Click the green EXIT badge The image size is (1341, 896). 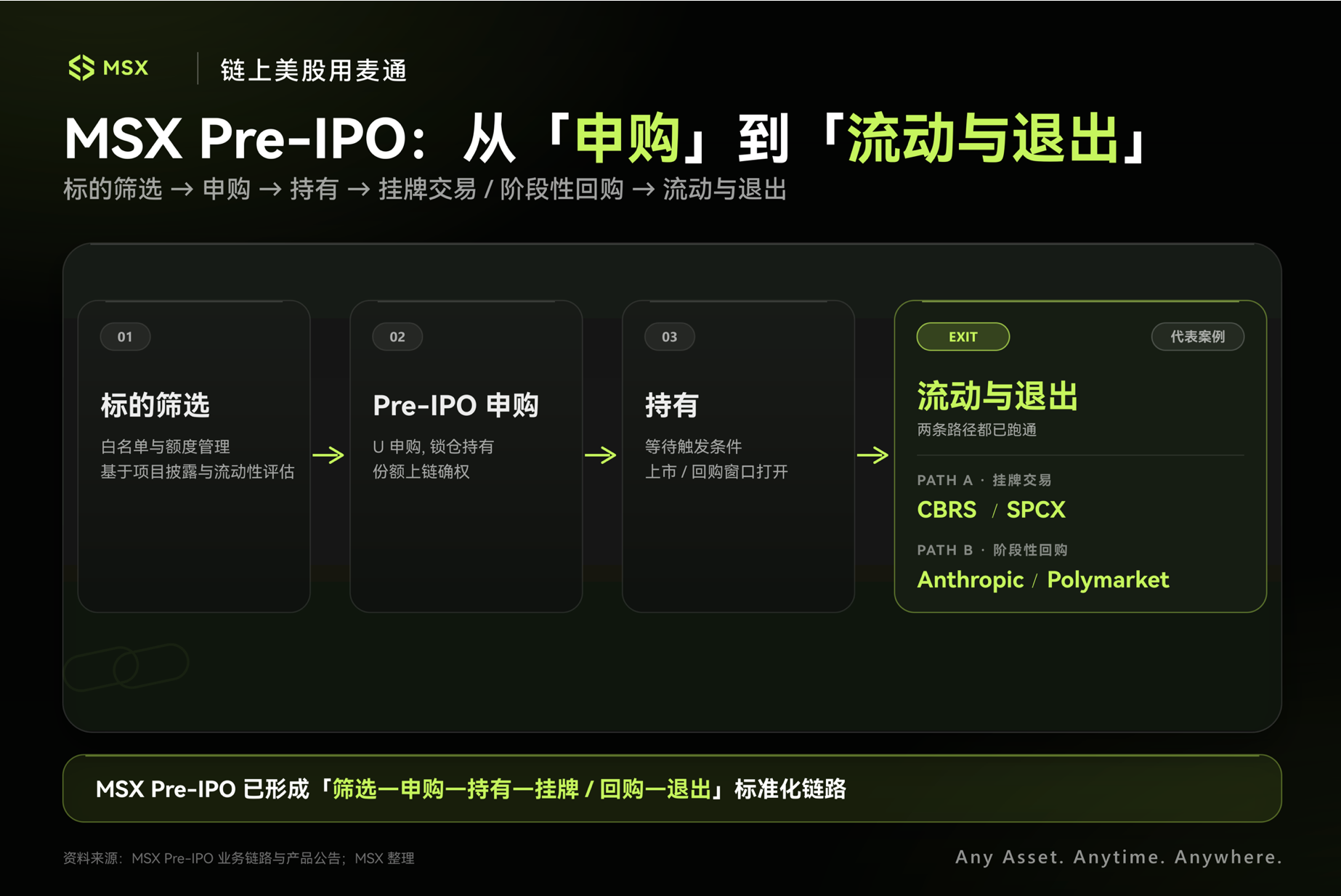[963, 337]
